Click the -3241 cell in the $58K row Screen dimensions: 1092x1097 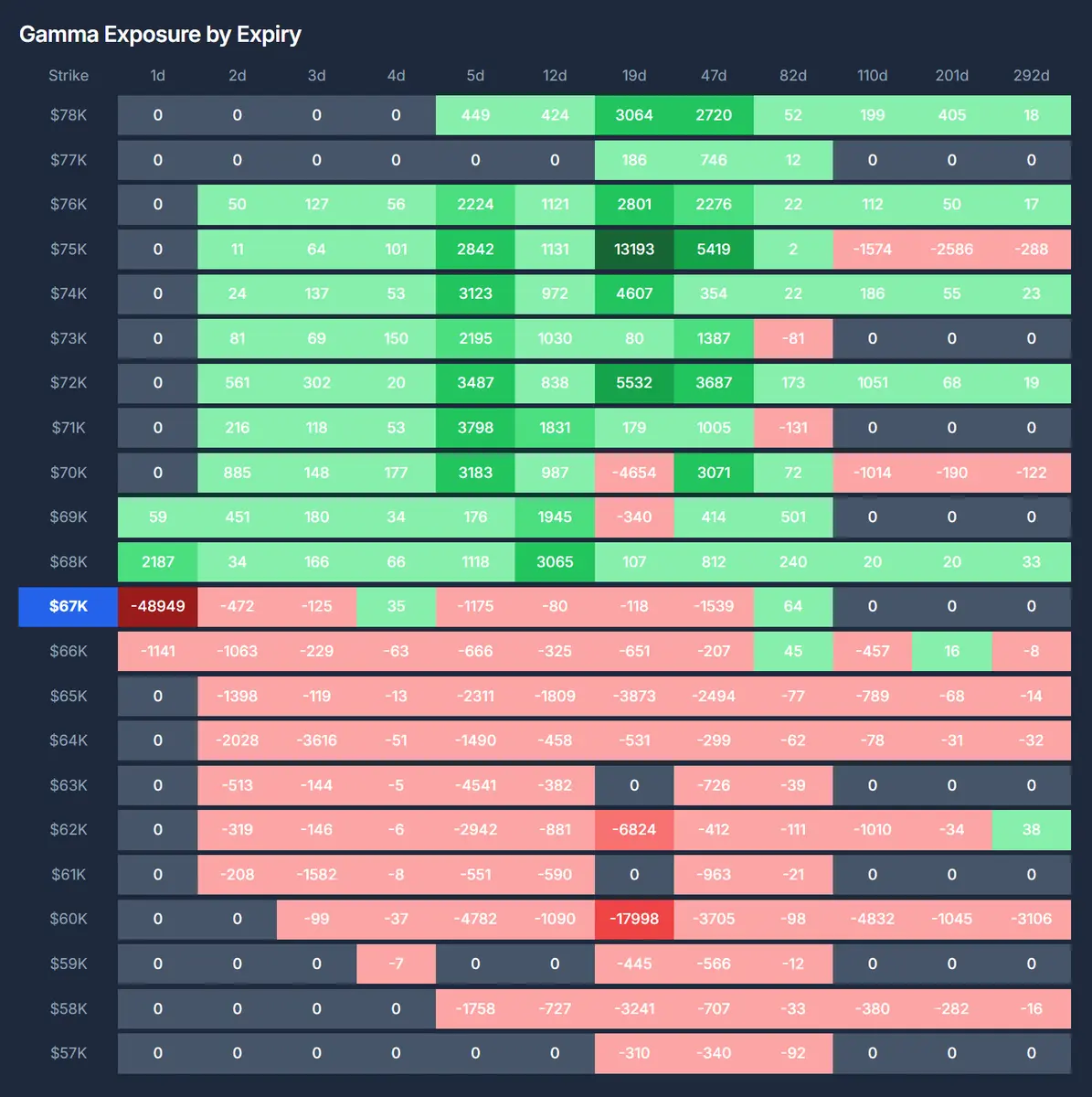click(x=634, y=1008)
